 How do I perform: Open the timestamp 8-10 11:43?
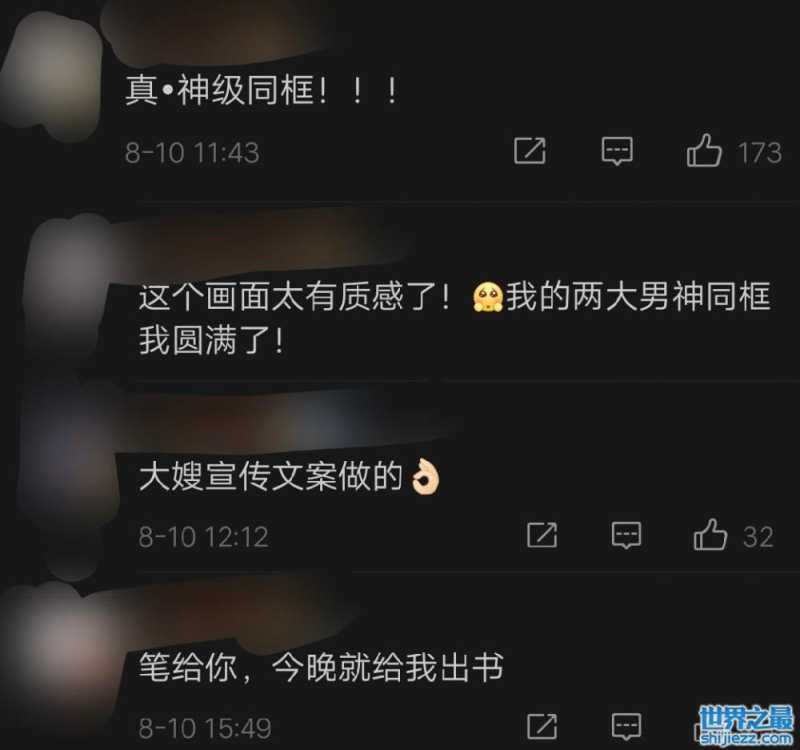coord(192,153)
